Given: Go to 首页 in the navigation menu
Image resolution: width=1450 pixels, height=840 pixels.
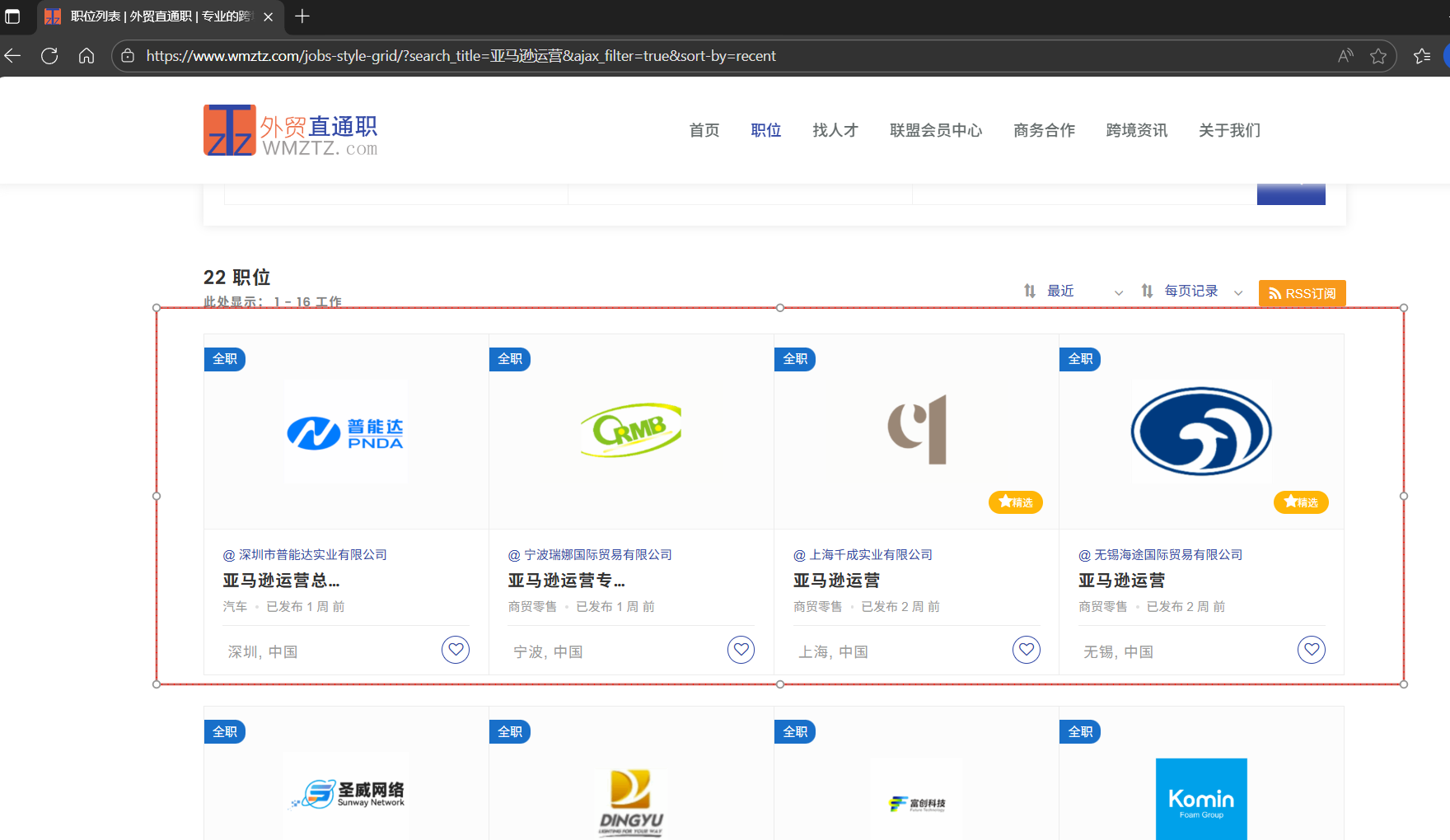Looking at the screenshot, I should 704,130.
